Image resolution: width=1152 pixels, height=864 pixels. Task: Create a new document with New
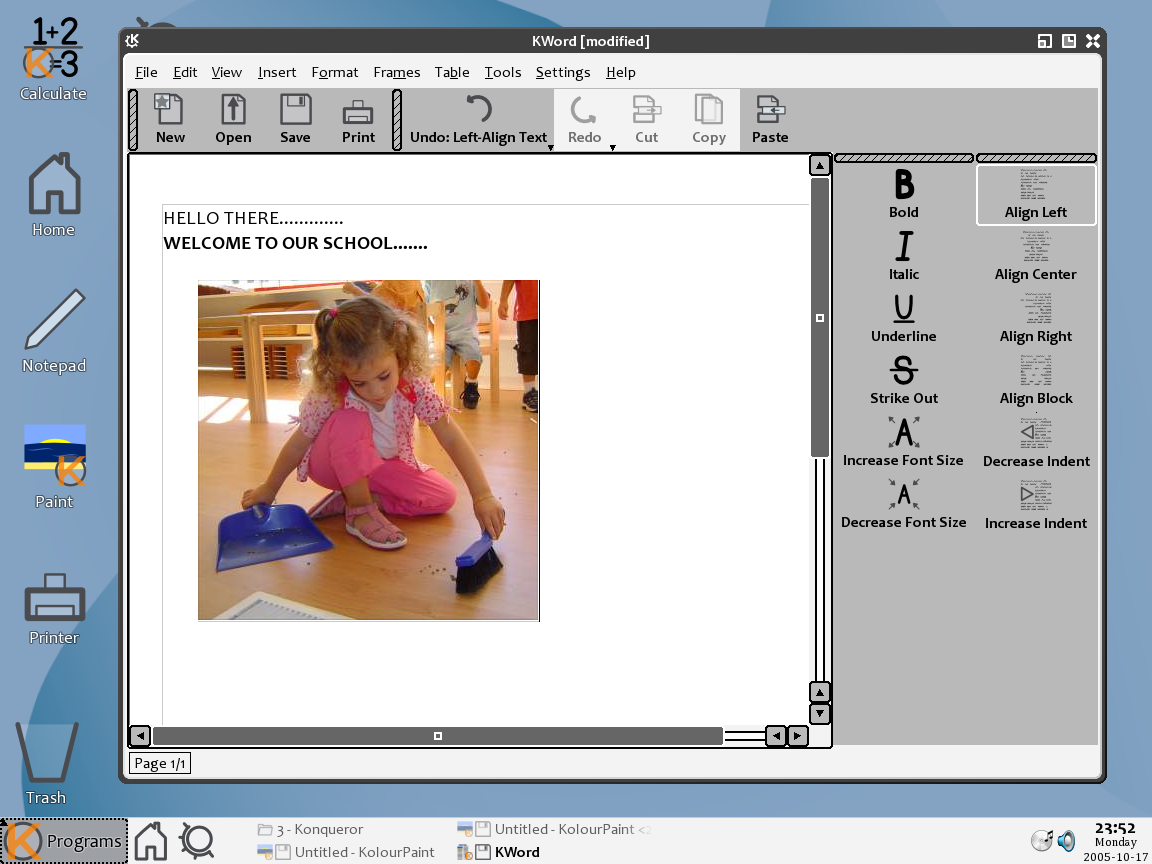[x=170, y=119]
